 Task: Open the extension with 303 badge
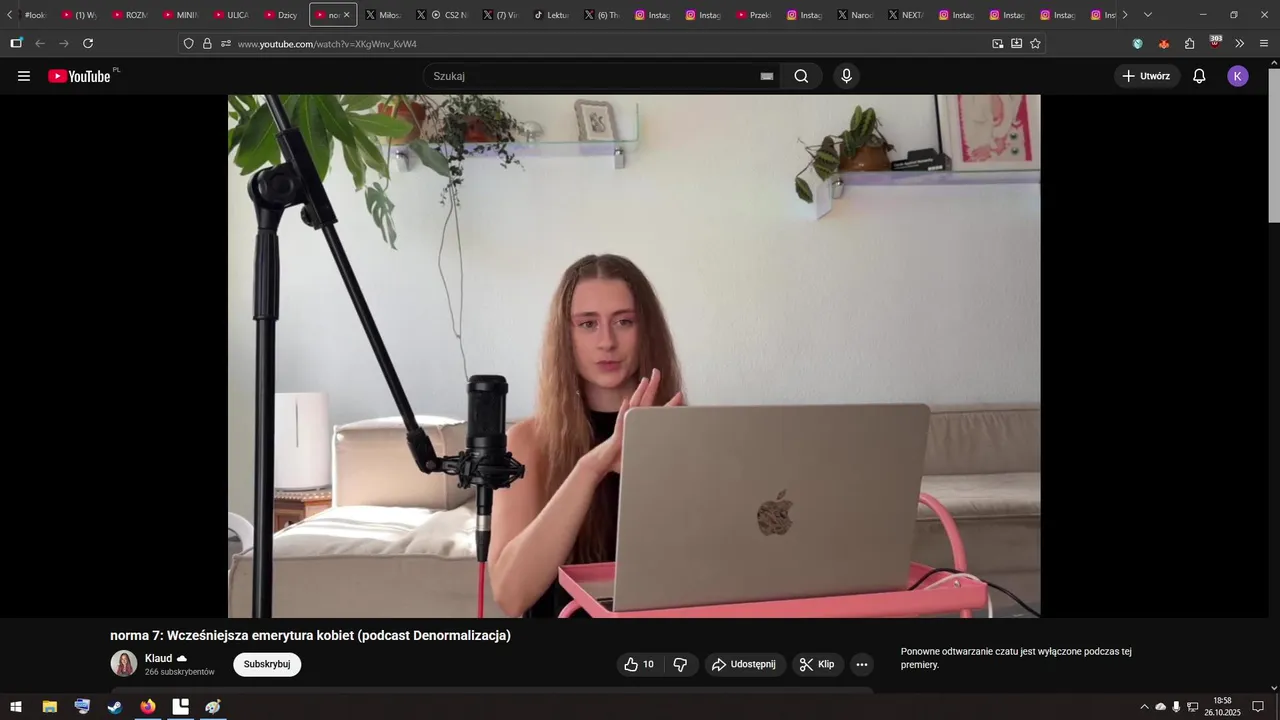(x=1215, y=42)
